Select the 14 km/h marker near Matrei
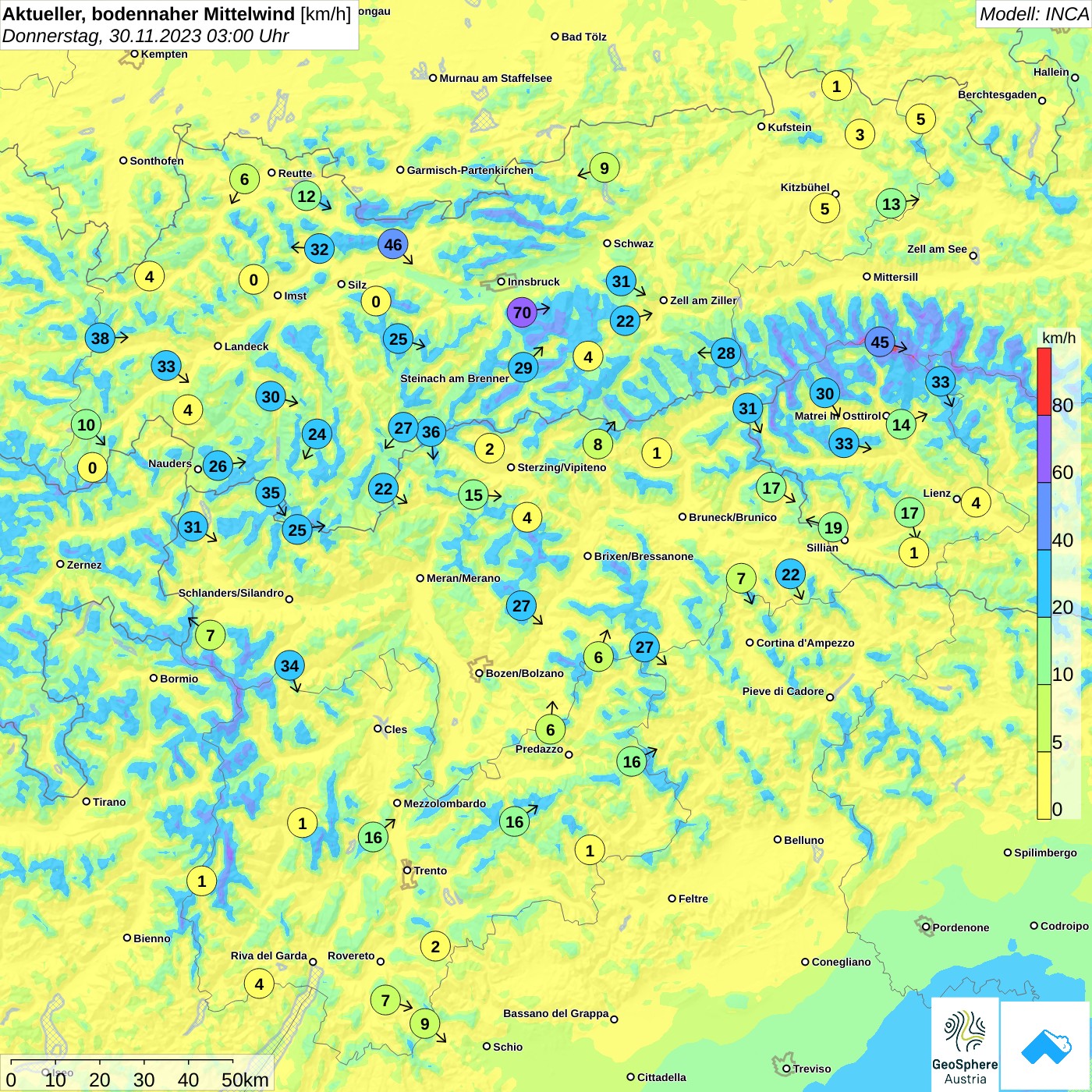Image resolution: width=1092 pixels, height=1092 pixels. (901, 424)
